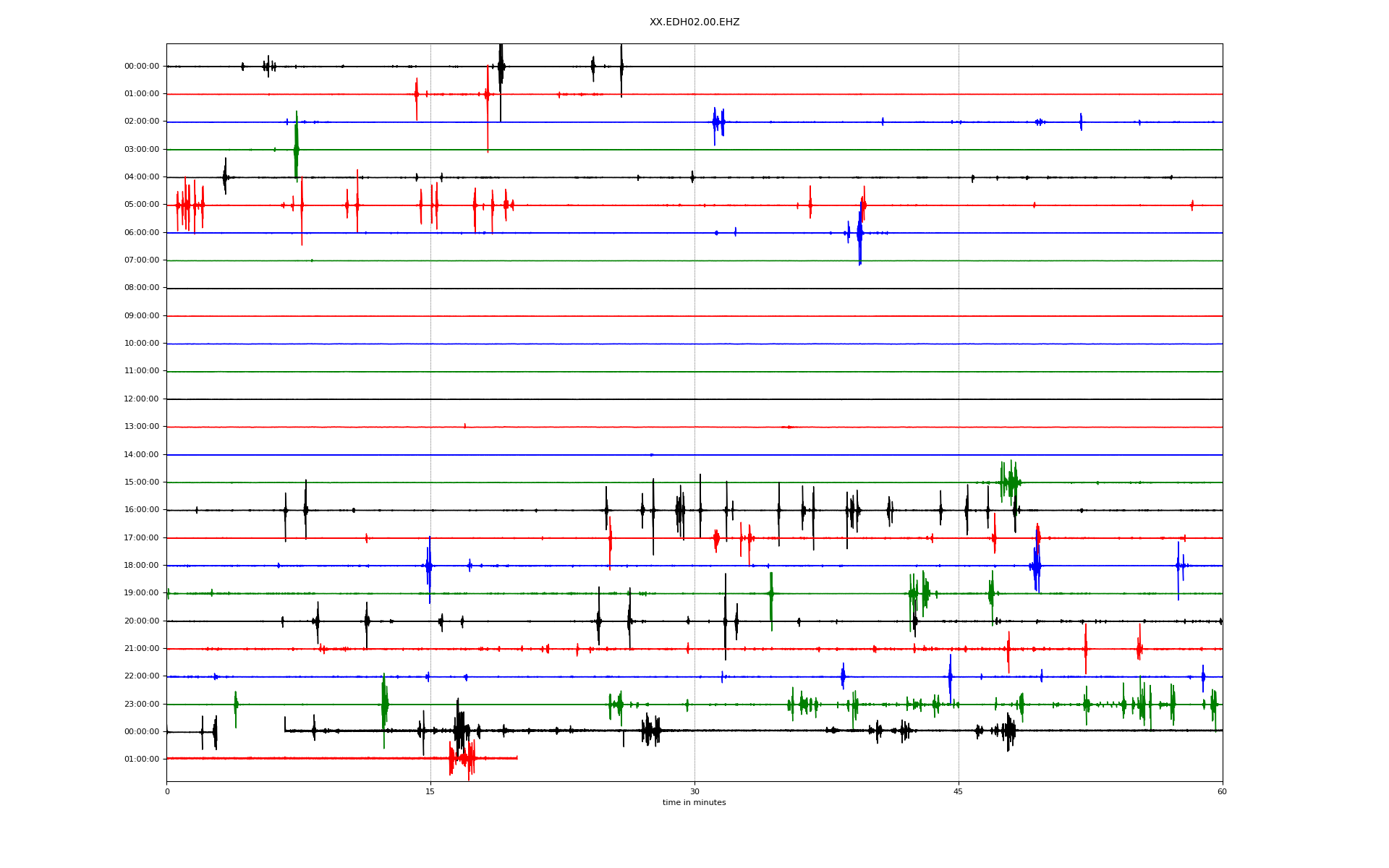The height and width of the screenshot is (868, 1389).
Task: Click the big blue event on 06:00:00 trace
Action: point(859,233)
